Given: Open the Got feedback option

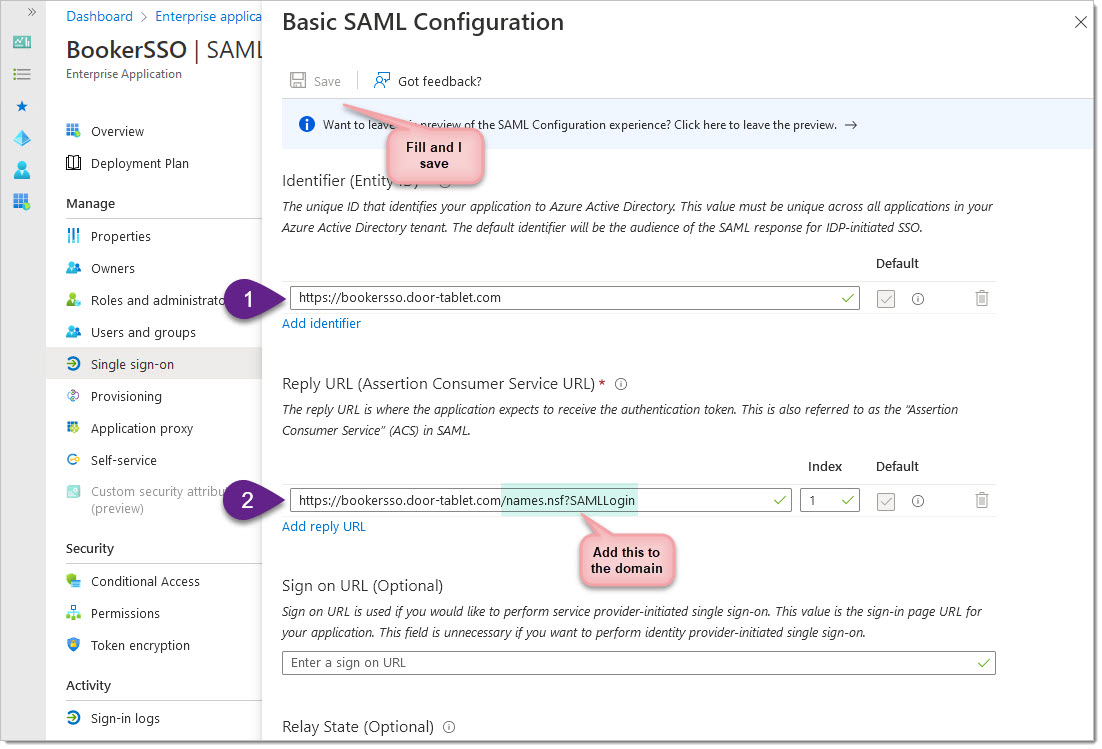Looking at the screenshot, I should [428, 81].
